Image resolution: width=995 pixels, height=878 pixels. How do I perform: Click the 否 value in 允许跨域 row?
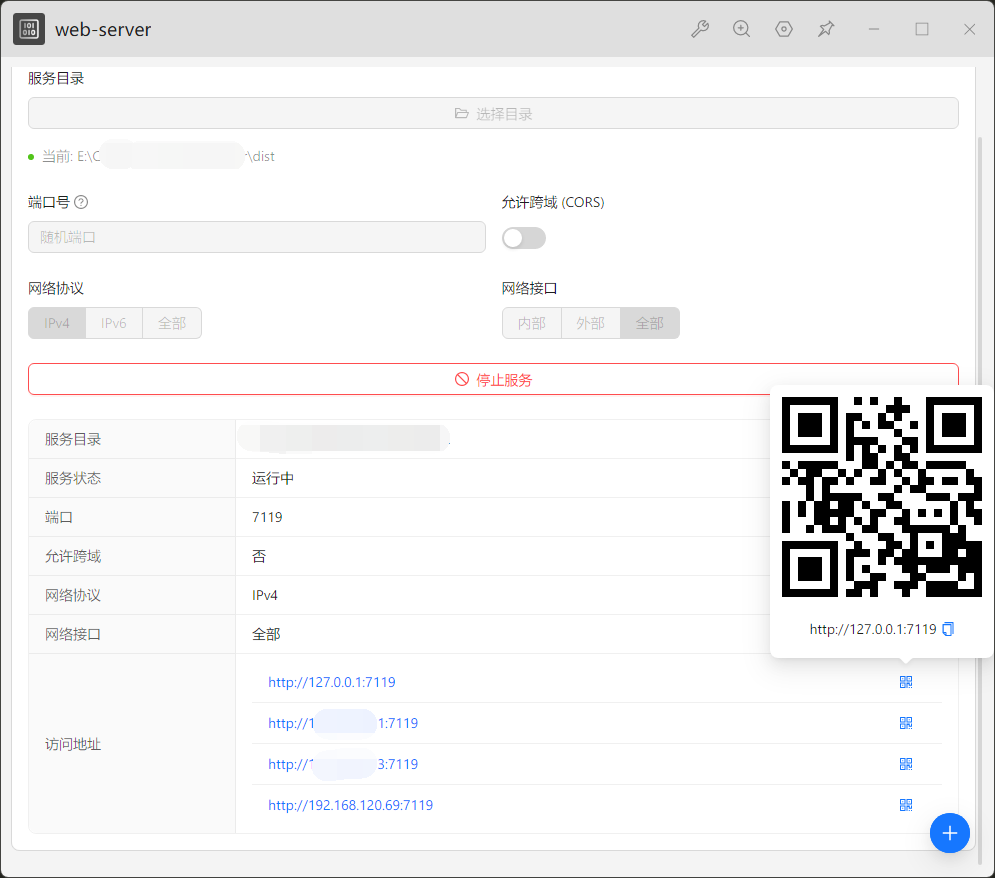(x=259, y=556)
